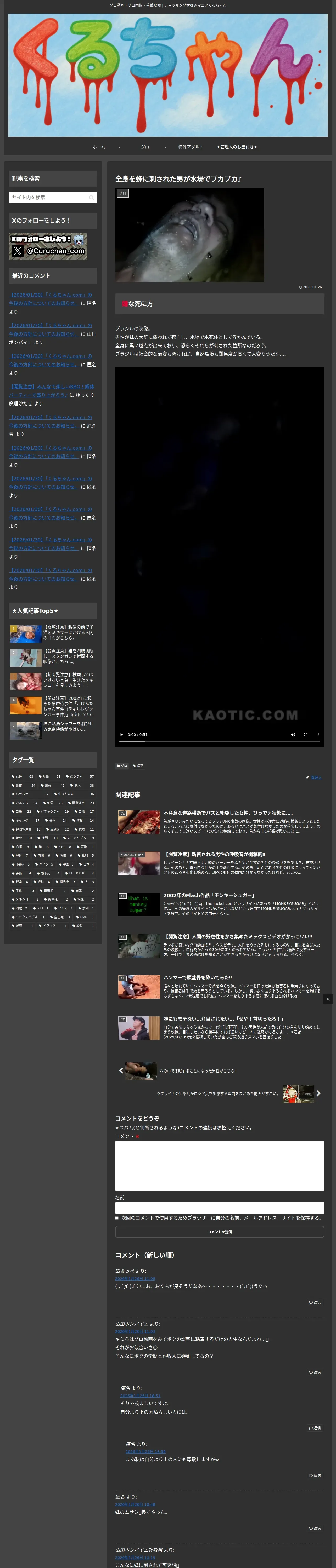This screenshot has width=336, height=1568.
Task: Open comment timestamp 2026年1月26日 18:51
Action: [140, 1395]
